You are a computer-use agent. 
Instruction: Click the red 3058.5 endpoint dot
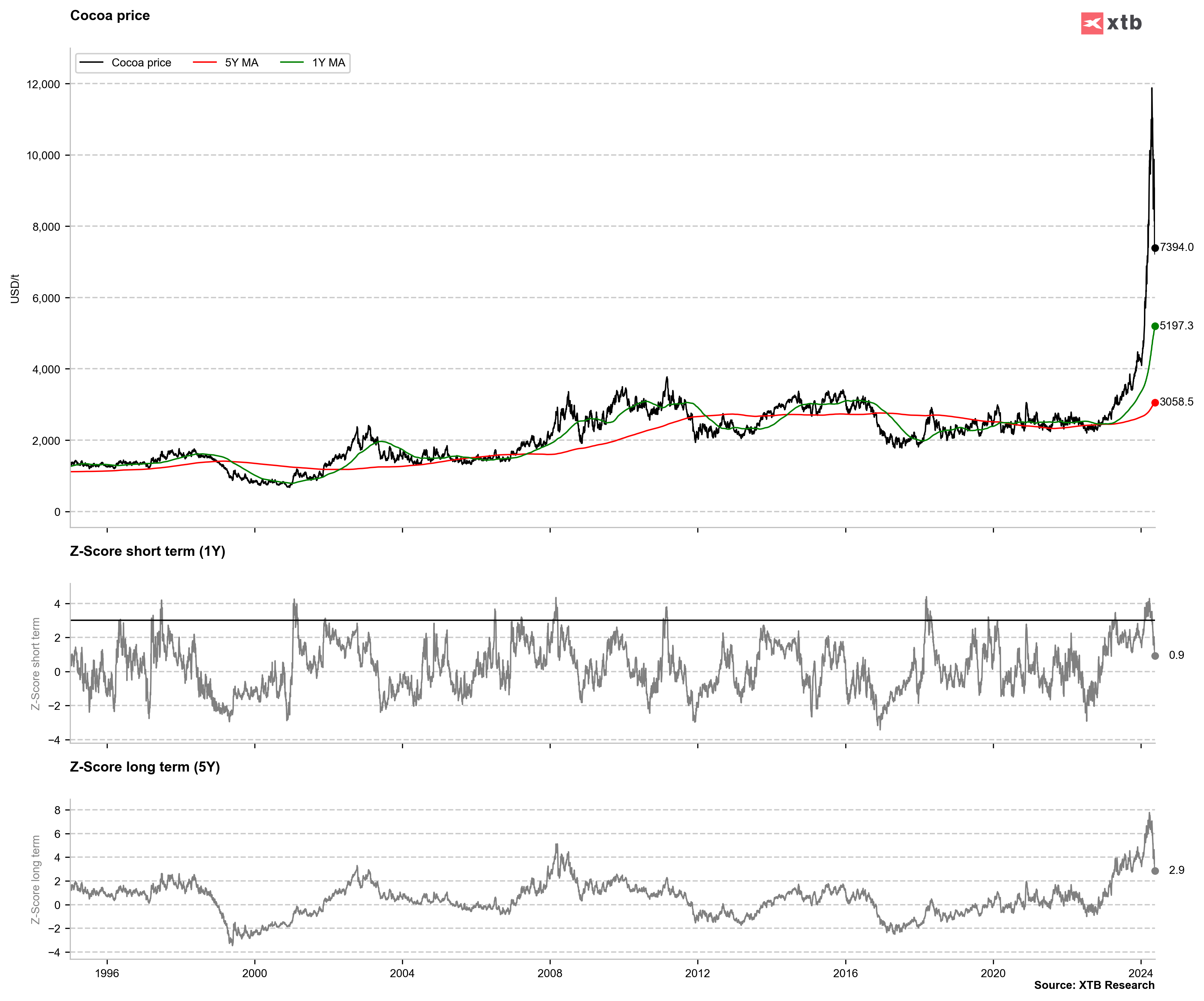click(x=1155, y=403)
